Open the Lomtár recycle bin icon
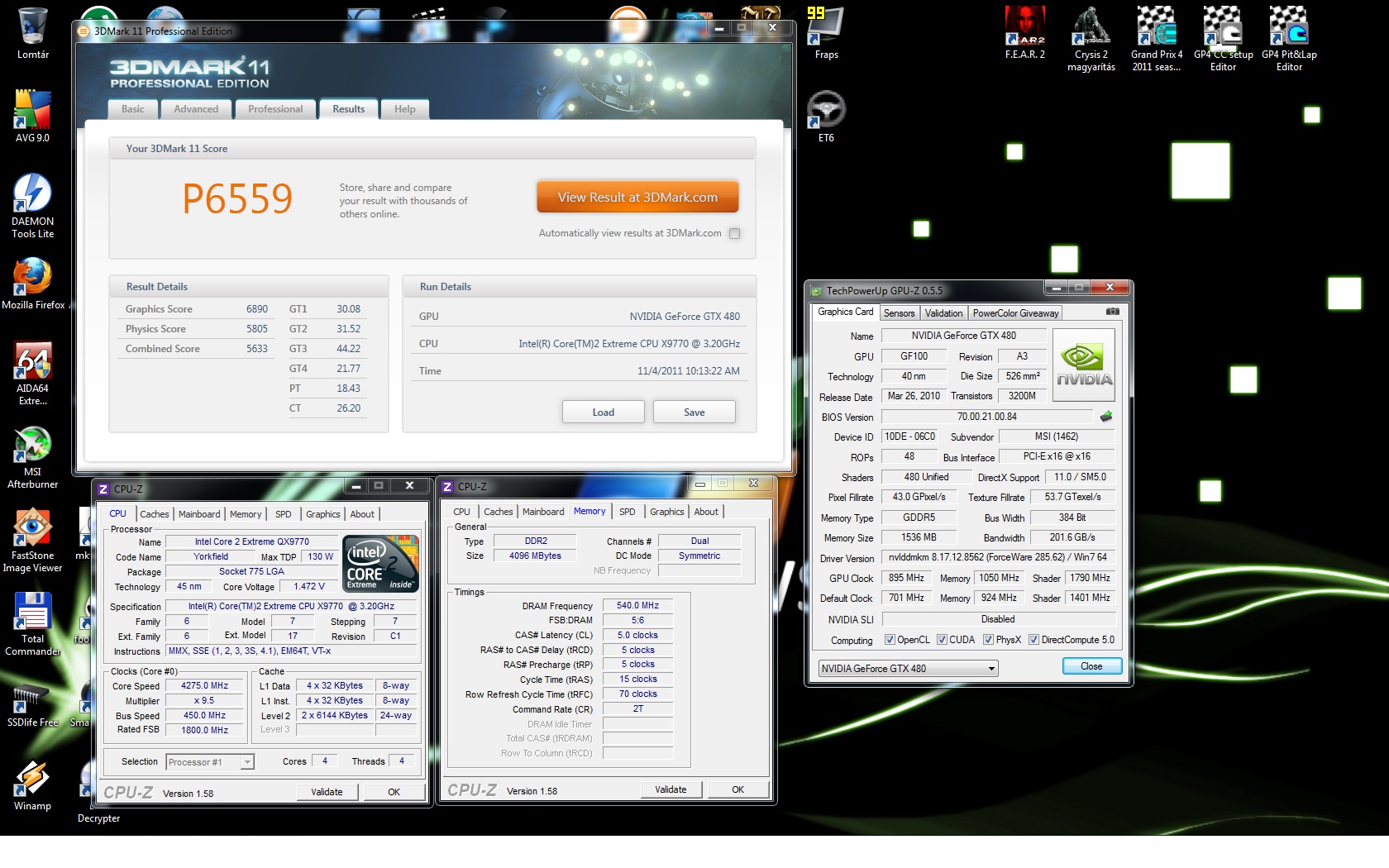This screenshot has height=868, width=1389. (33, 33)
